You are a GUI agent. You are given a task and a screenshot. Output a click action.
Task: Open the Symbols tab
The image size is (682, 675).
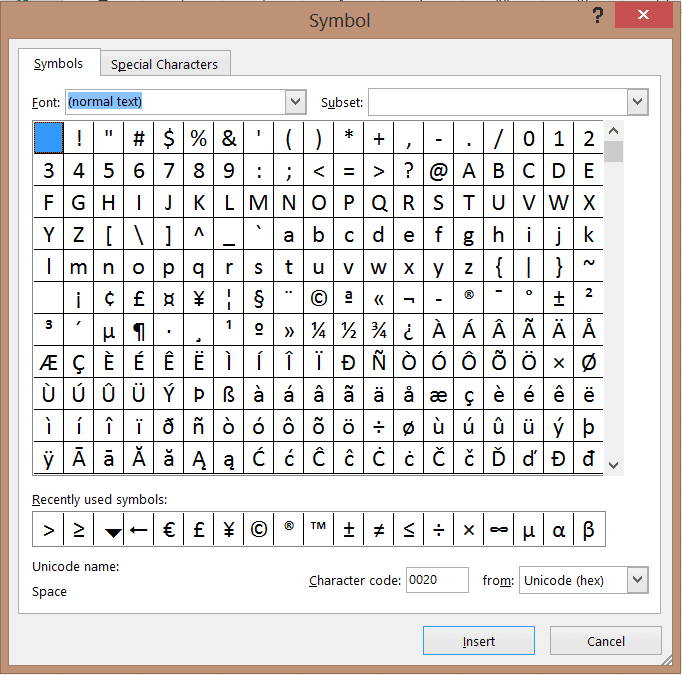tap(58, 64)
